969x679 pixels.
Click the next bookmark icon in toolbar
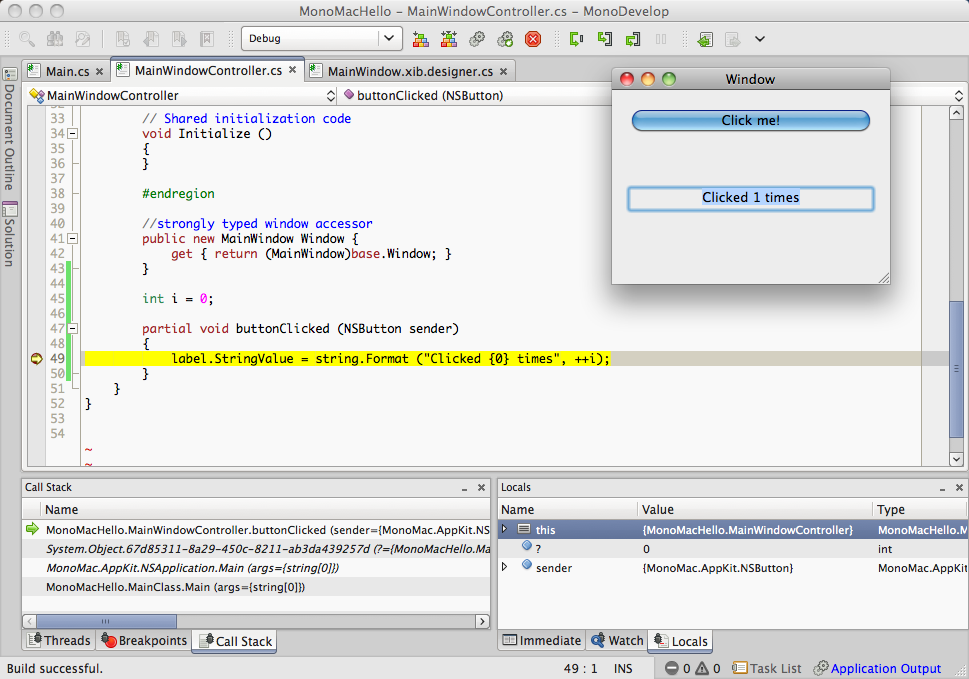pyautogui.click(x=179, y=39)
